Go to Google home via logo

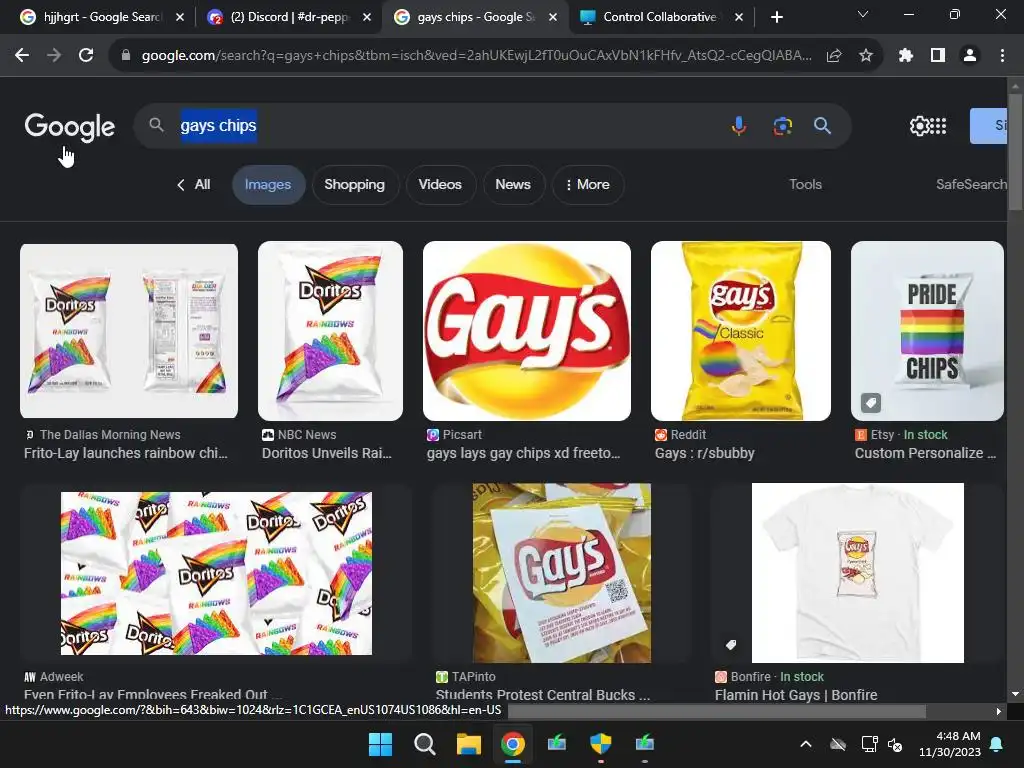coord(70,127)
